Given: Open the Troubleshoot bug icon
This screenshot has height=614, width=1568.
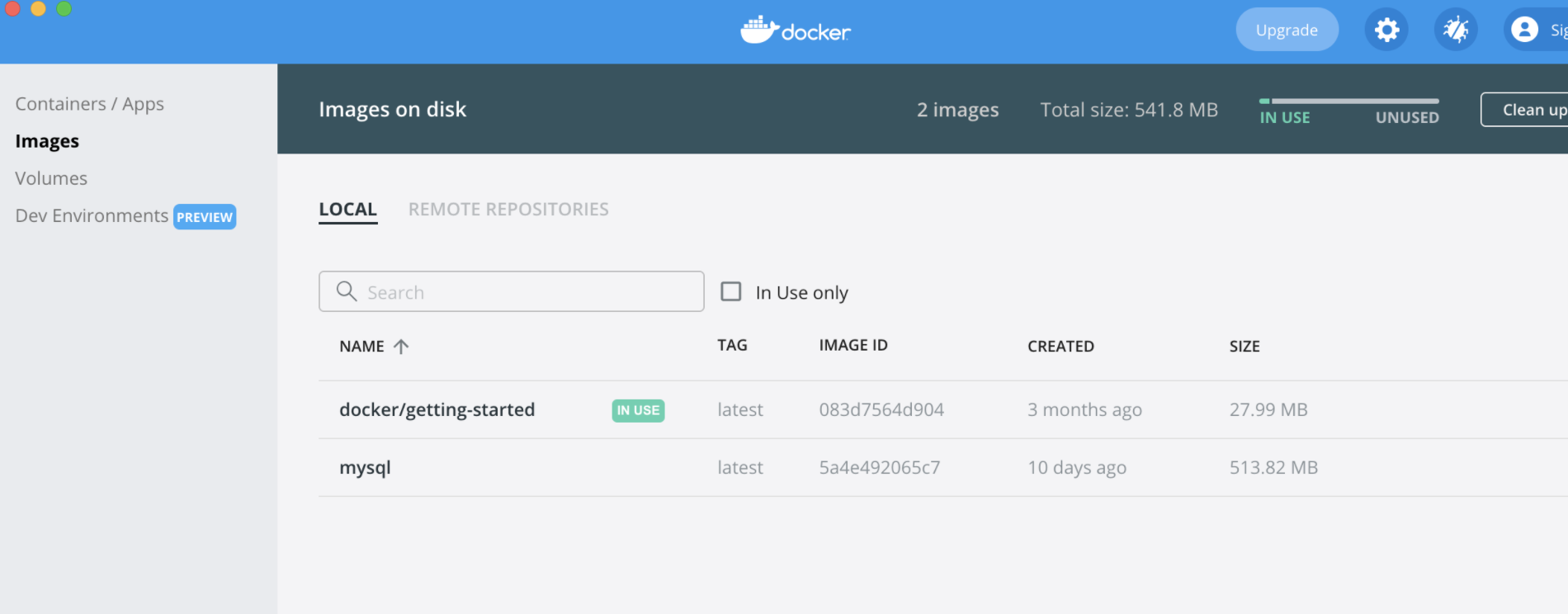Looking at the screenshot, I should 1456,31.
